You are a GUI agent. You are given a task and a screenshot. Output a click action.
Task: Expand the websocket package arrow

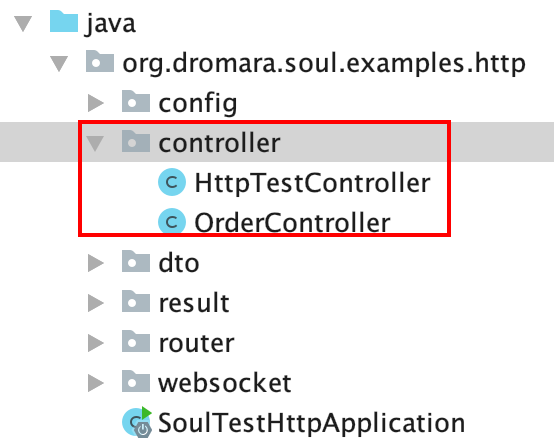coord(95,383)
